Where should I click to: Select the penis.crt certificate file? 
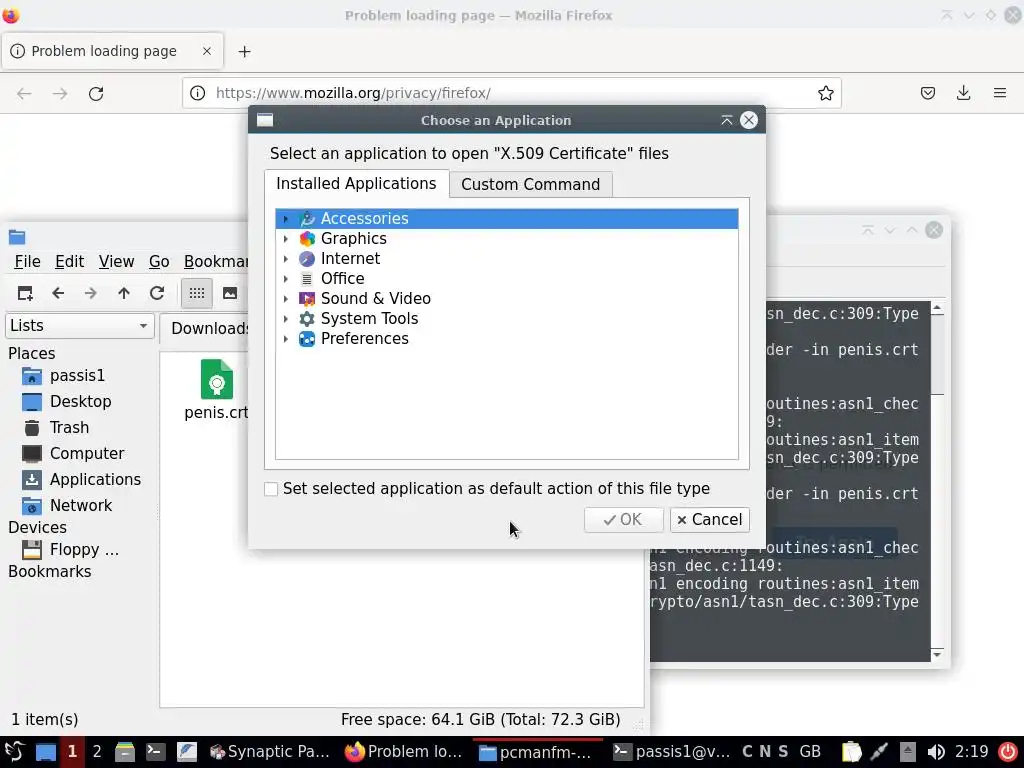click(x=216, y=391)
